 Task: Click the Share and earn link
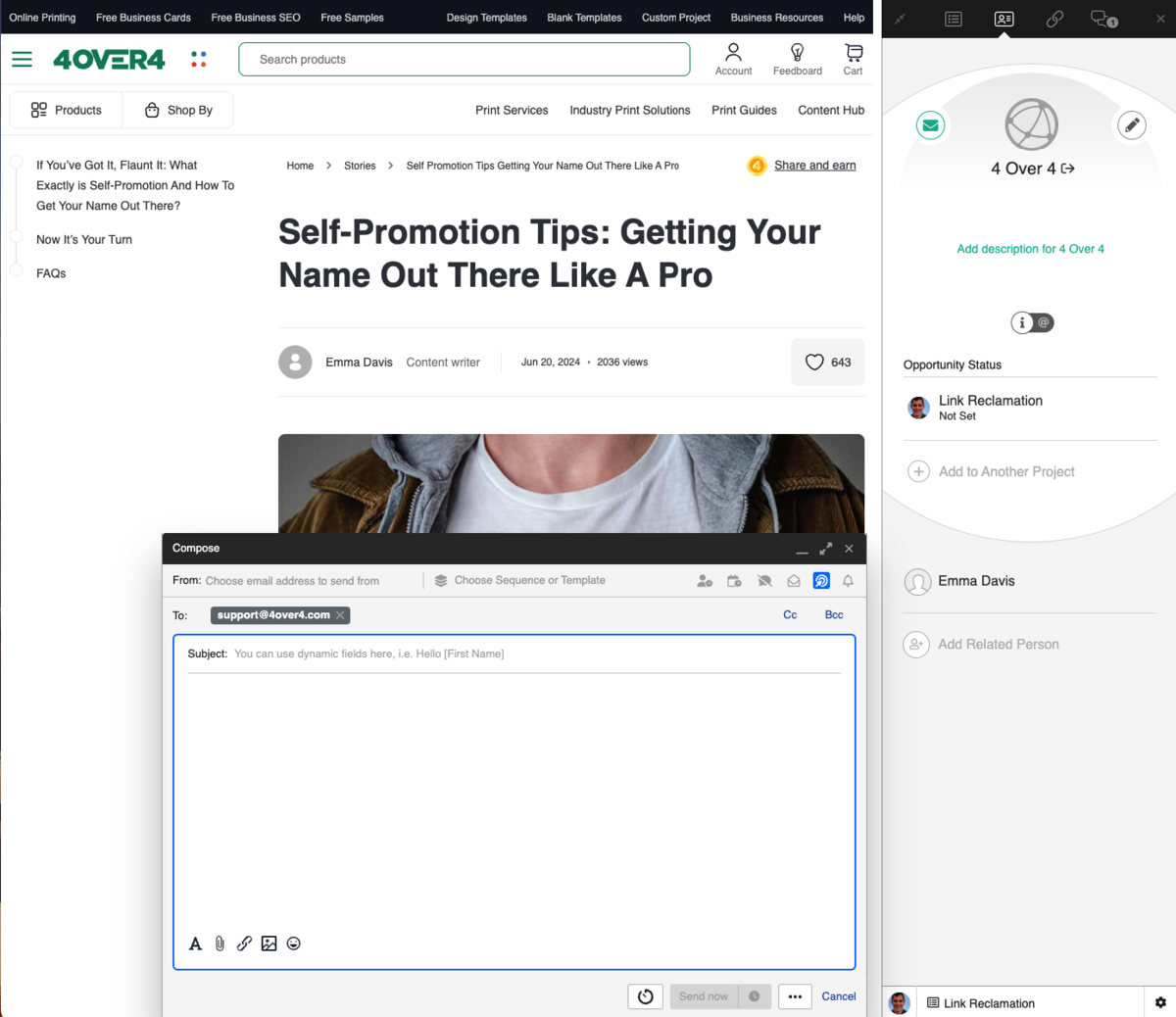tap(814, 166)
